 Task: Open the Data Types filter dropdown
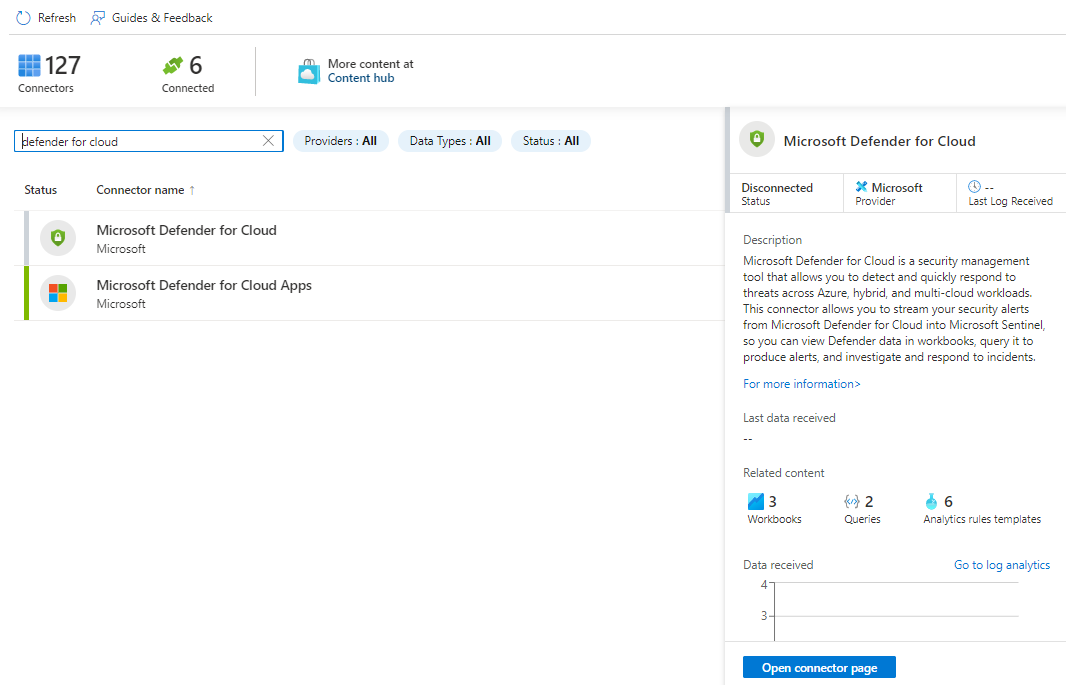(450, 141)
